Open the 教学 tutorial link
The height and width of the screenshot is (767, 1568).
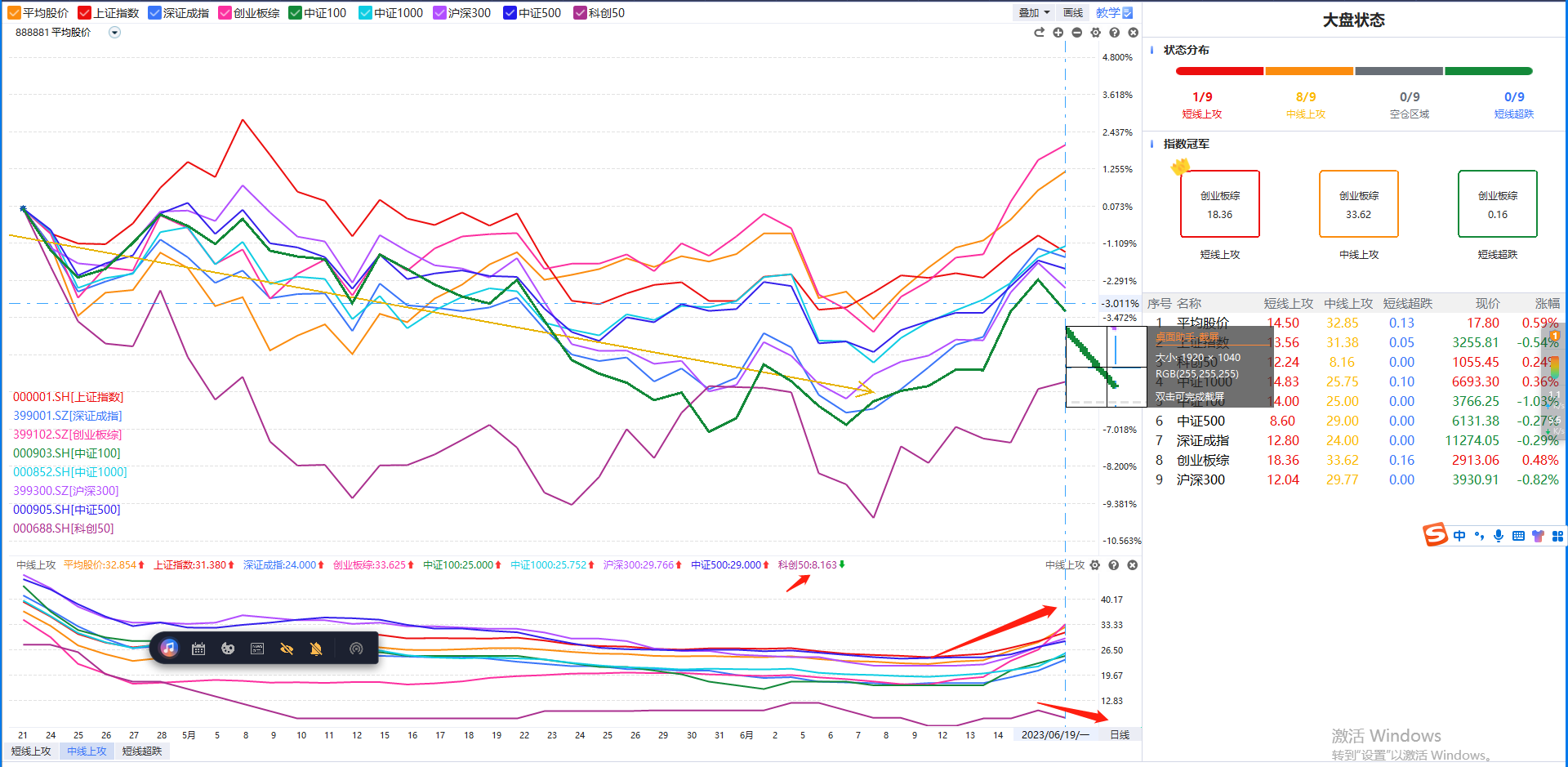[x=1107, y=13]
